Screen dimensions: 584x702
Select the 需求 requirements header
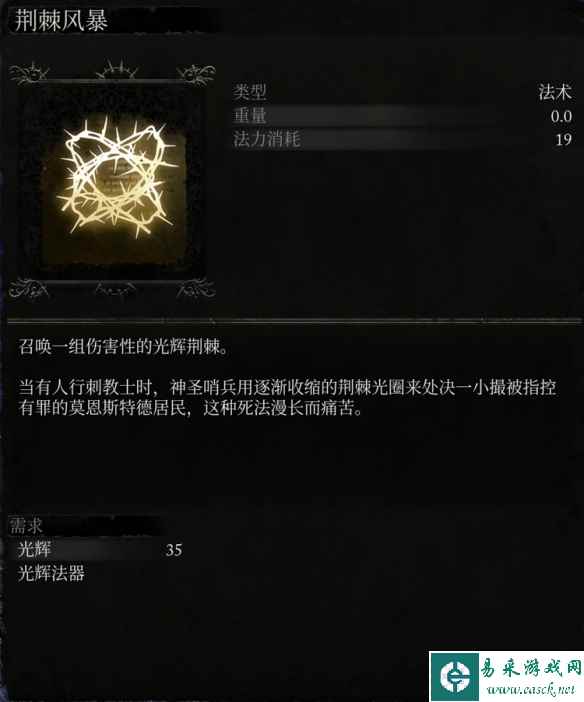(26, 526)
